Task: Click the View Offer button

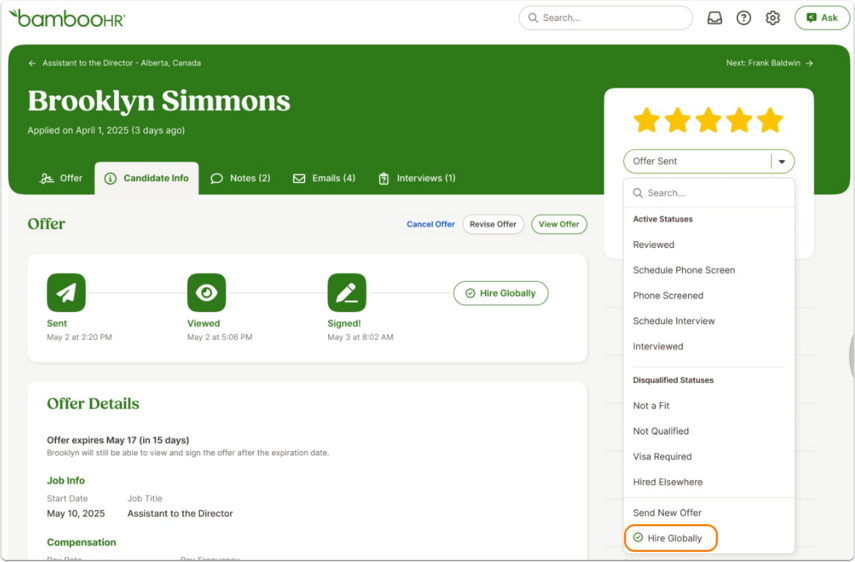Action: [559, 224]
